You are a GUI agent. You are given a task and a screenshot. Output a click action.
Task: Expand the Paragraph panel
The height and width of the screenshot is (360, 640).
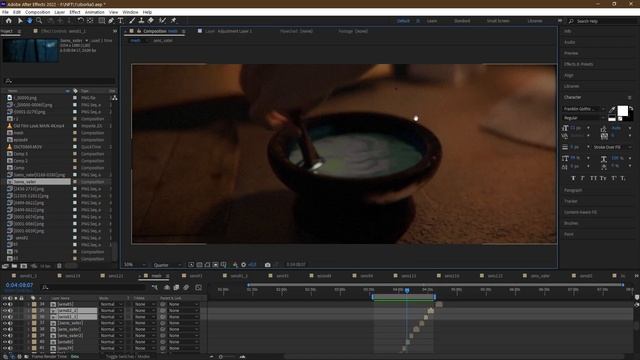click(x=573, y=190)
